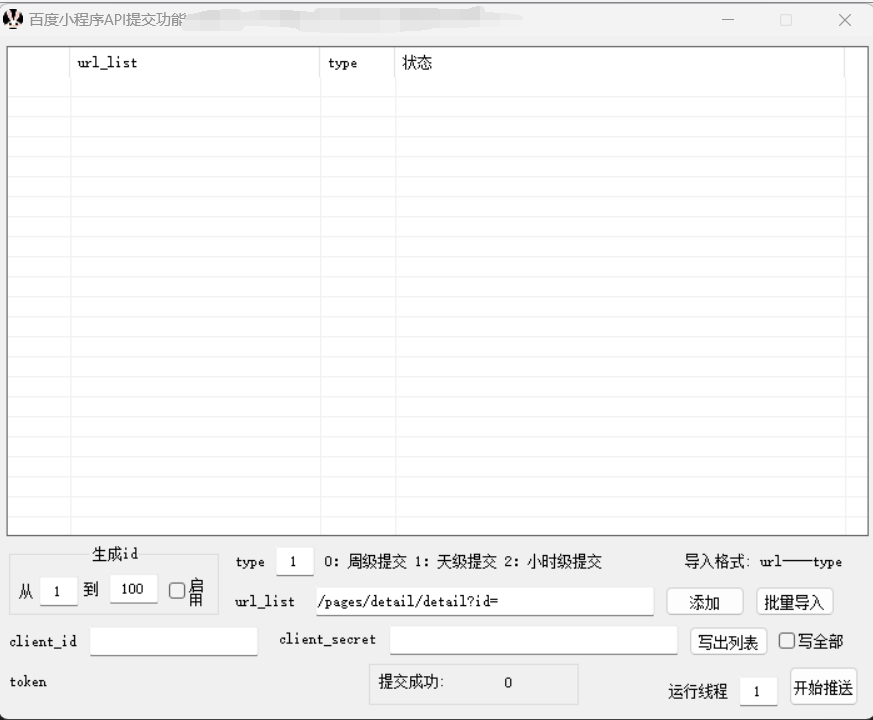This screenshot has height=720, width=873.
Task: Minimize the window from title bar
Action: click(728, 20)
